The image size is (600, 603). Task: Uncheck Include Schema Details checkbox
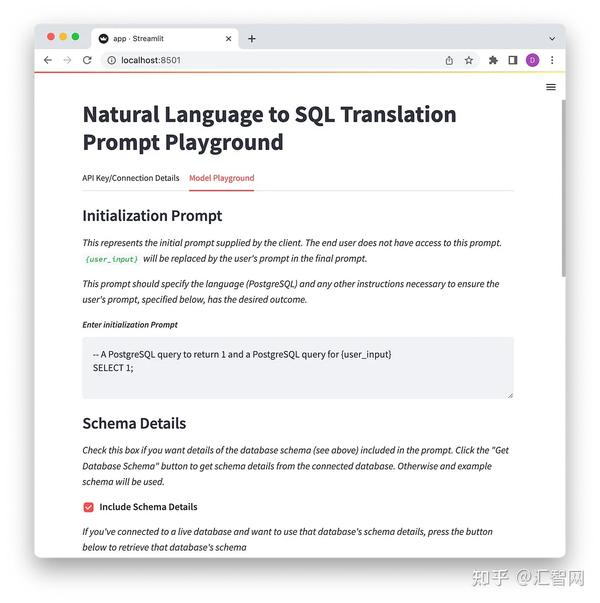[x=88, y=507]
